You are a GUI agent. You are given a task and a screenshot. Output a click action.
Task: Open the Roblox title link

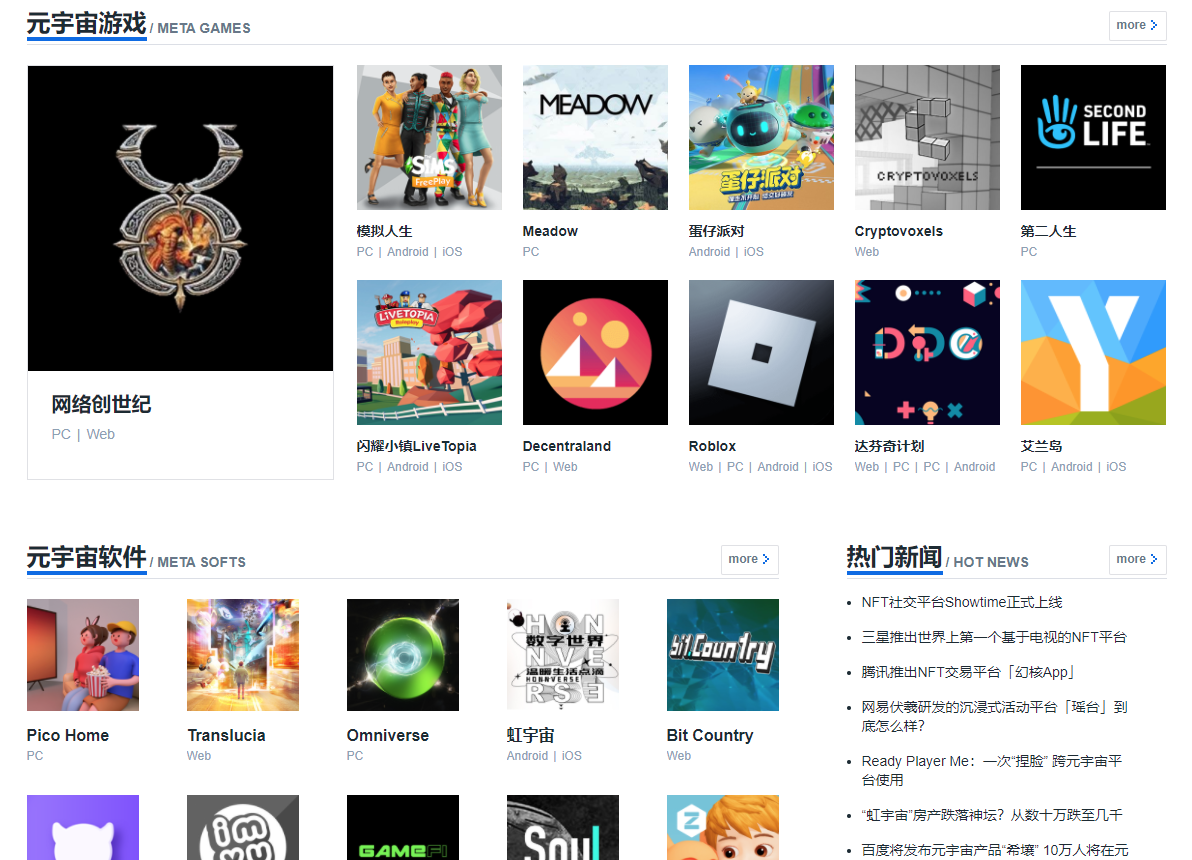(712, 446)
